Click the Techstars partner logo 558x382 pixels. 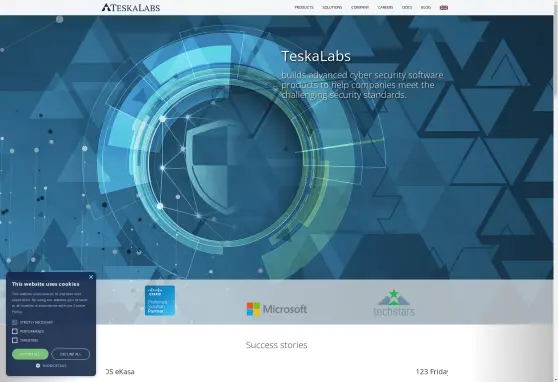click(x=394, y=303)
